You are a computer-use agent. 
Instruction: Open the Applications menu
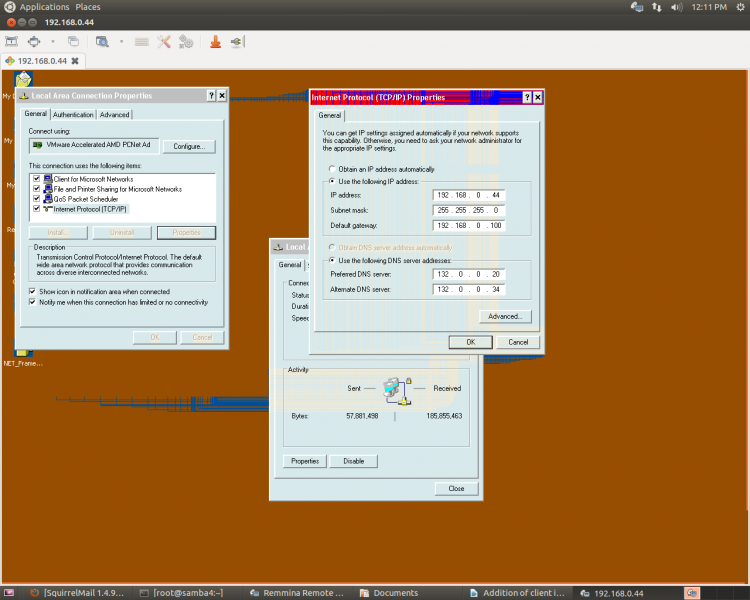coord(44,7)
